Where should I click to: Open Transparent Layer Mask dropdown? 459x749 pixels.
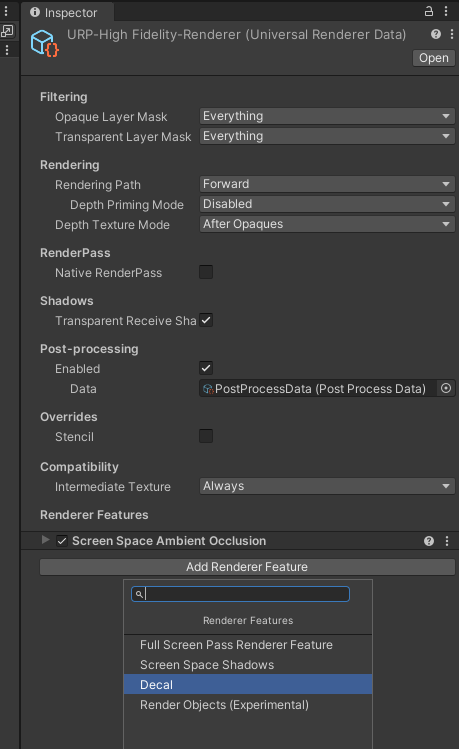tap(327, 136)
